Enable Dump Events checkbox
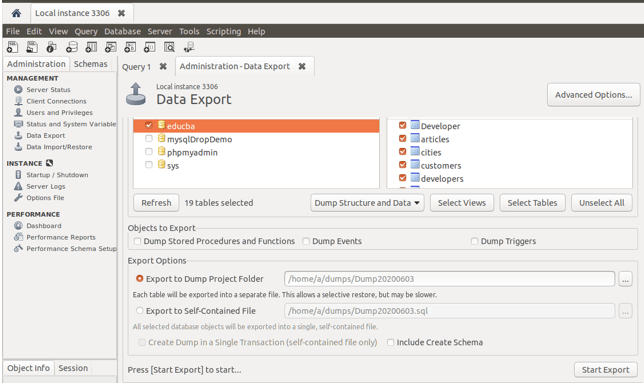This screenshot has height=384, width=644. click(306, 241)
